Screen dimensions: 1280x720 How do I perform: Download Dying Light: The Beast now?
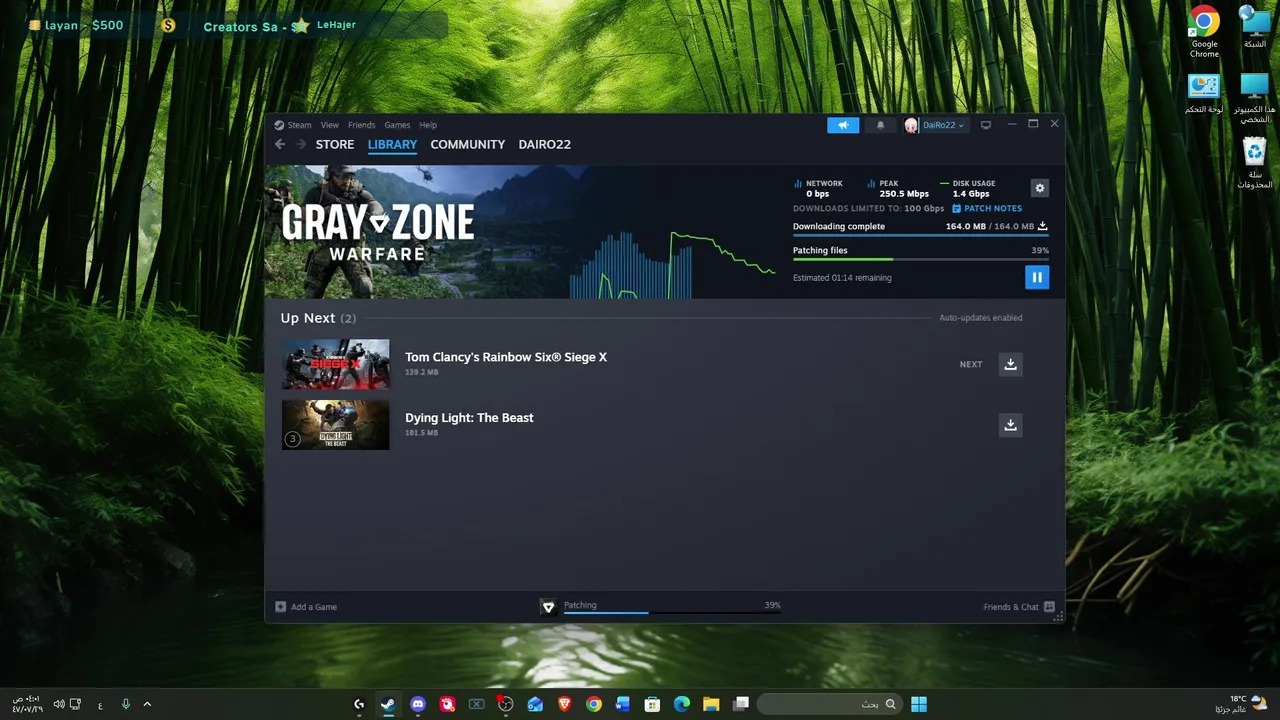click(1010, 425)
